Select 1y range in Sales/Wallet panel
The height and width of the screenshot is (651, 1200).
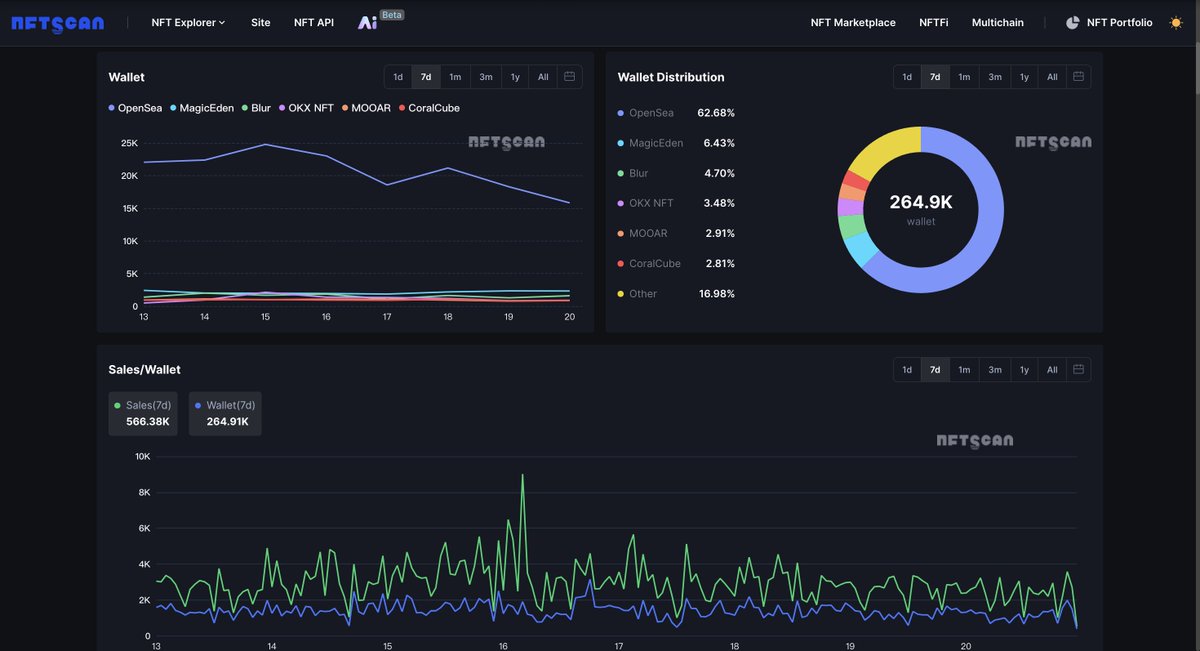[1024, 369]
